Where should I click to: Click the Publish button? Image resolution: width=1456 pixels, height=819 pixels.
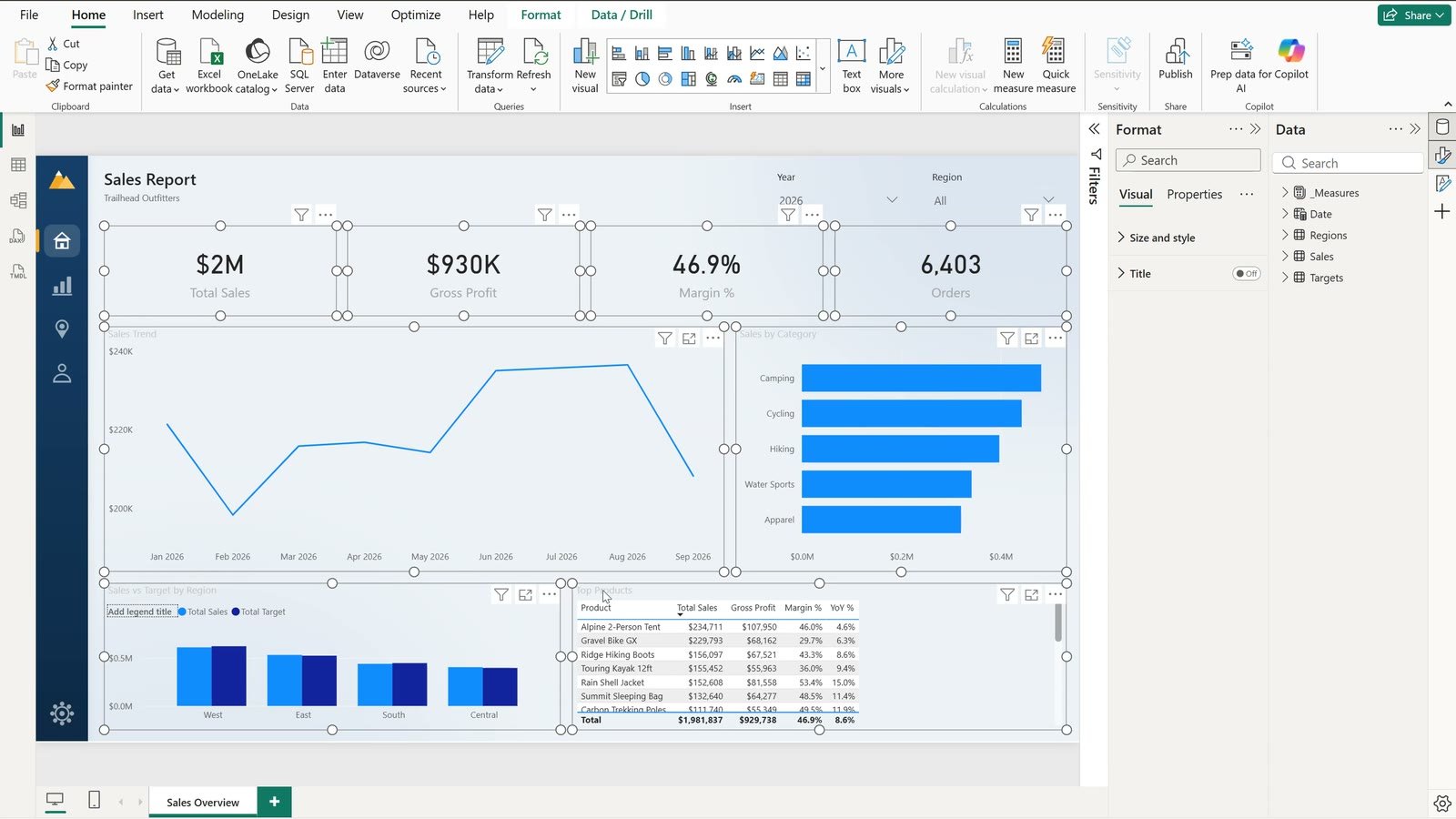coord(1175,60)
